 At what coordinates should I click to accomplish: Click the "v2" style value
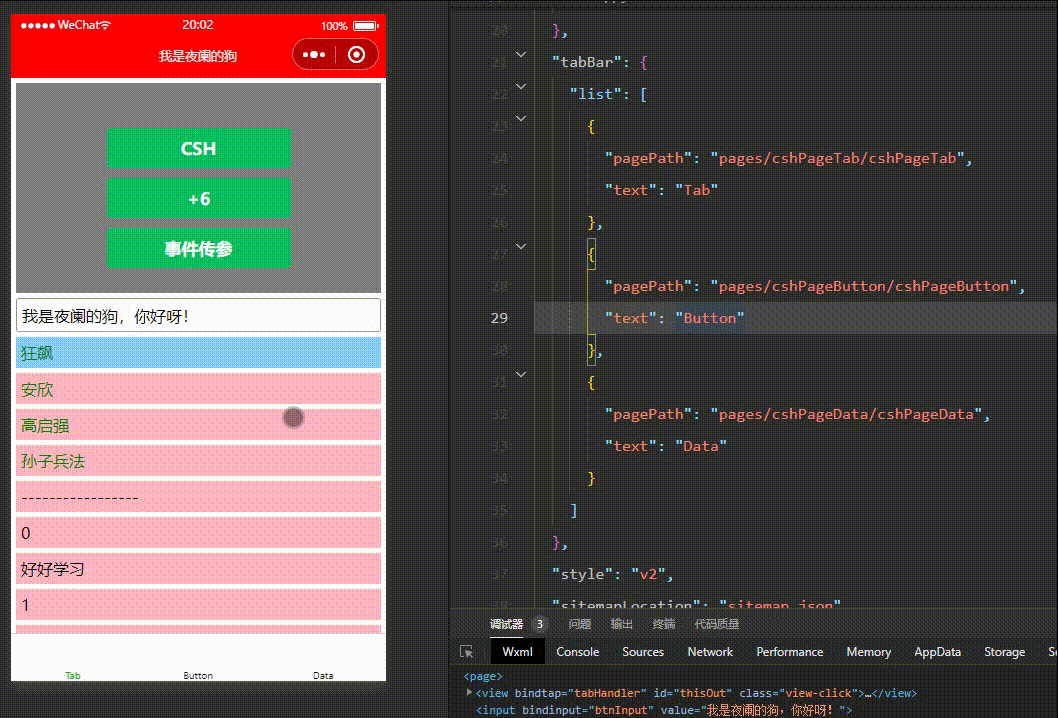pos(648,574)
